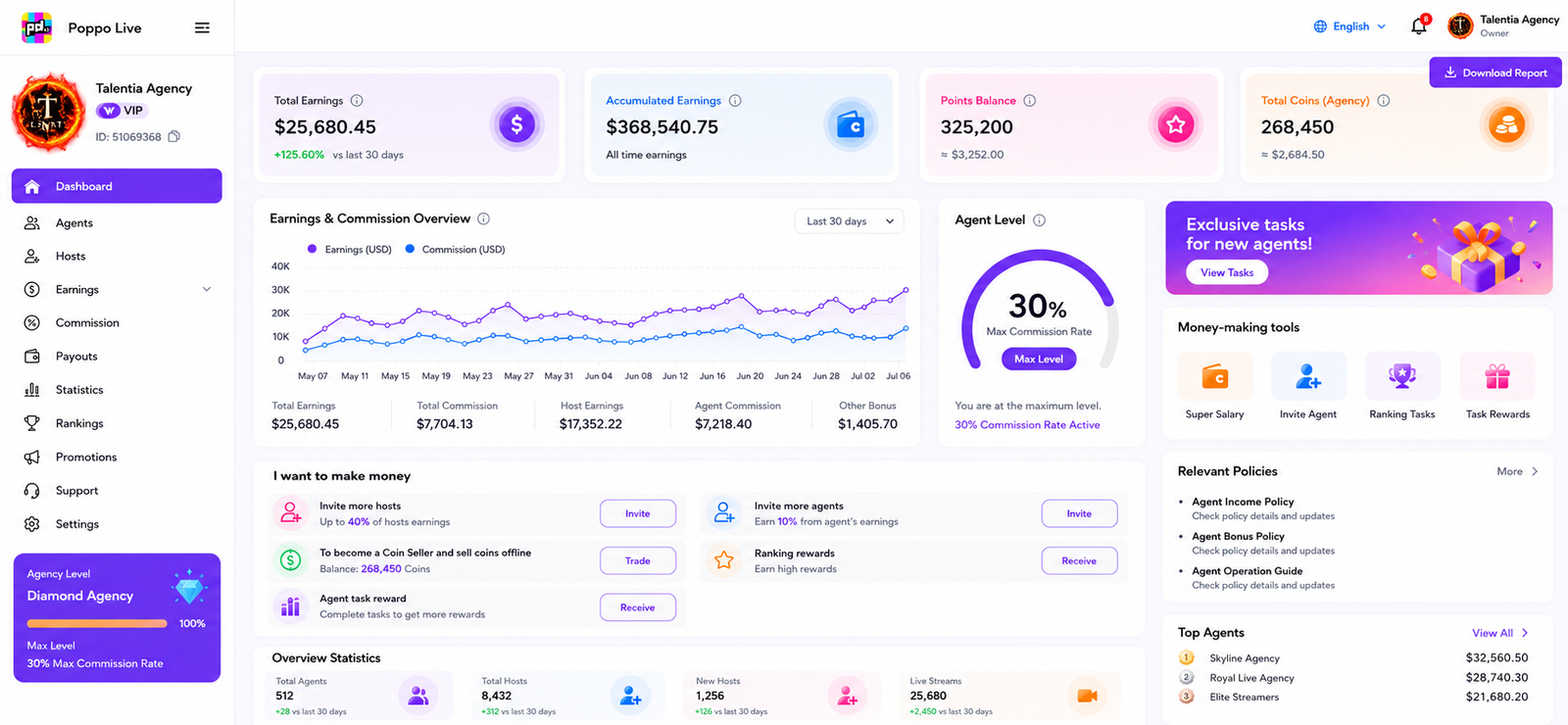
Task: Open View All top agents
Action: (x=1499, y=633)
